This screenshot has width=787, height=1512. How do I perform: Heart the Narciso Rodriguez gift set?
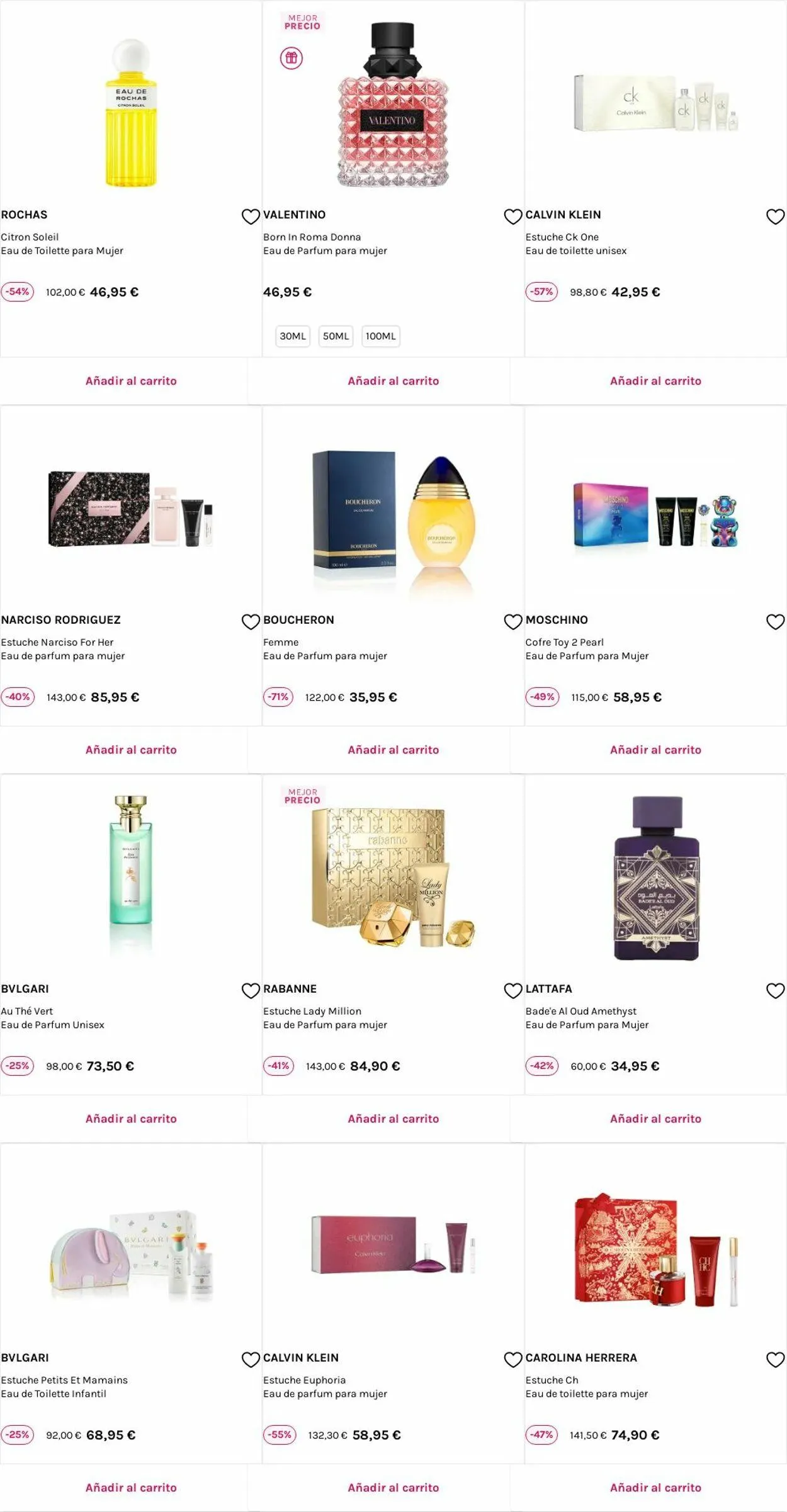click(251, 622)
